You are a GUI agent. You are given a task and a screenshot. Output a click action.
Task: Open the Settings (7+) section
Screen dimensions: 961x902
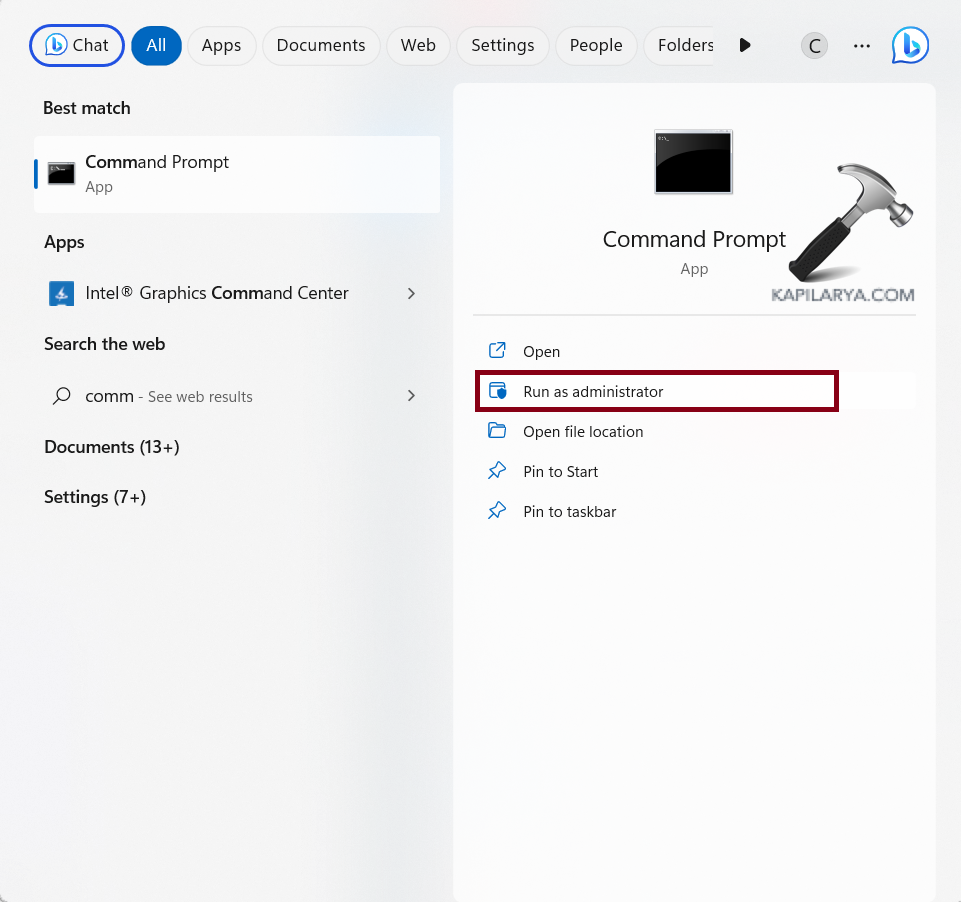95,497
